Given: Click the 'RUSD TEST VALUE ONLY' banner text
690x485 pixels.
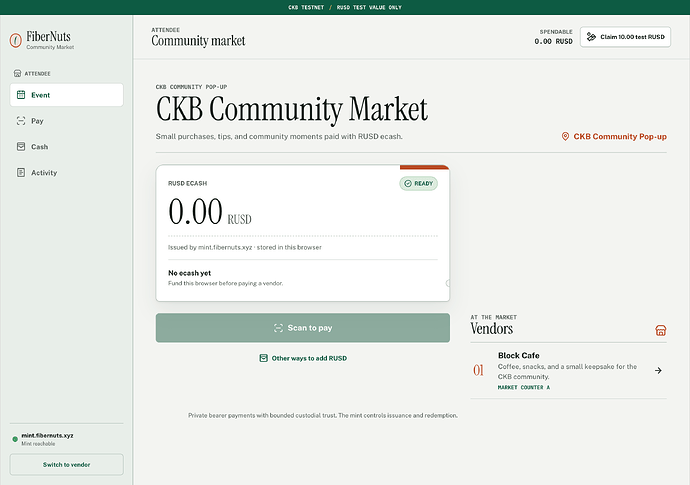Looking at the screenshot, I should coord(369,7).
